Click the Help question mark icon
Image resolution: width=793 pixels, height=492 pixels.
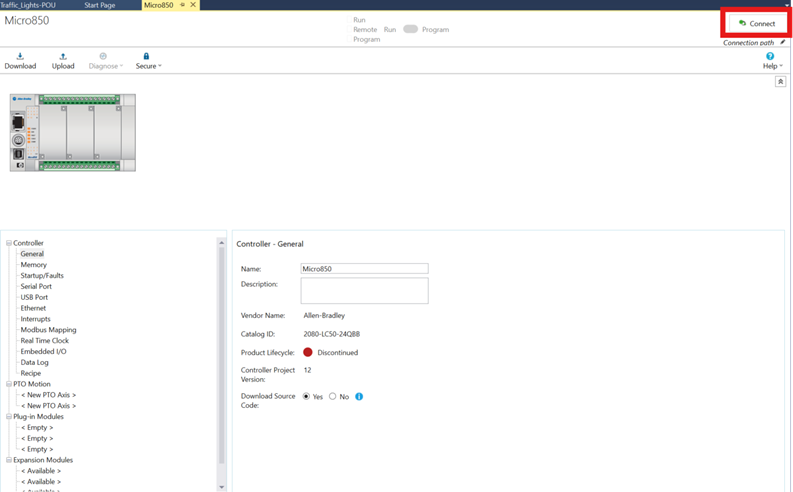tap(770, 57)
